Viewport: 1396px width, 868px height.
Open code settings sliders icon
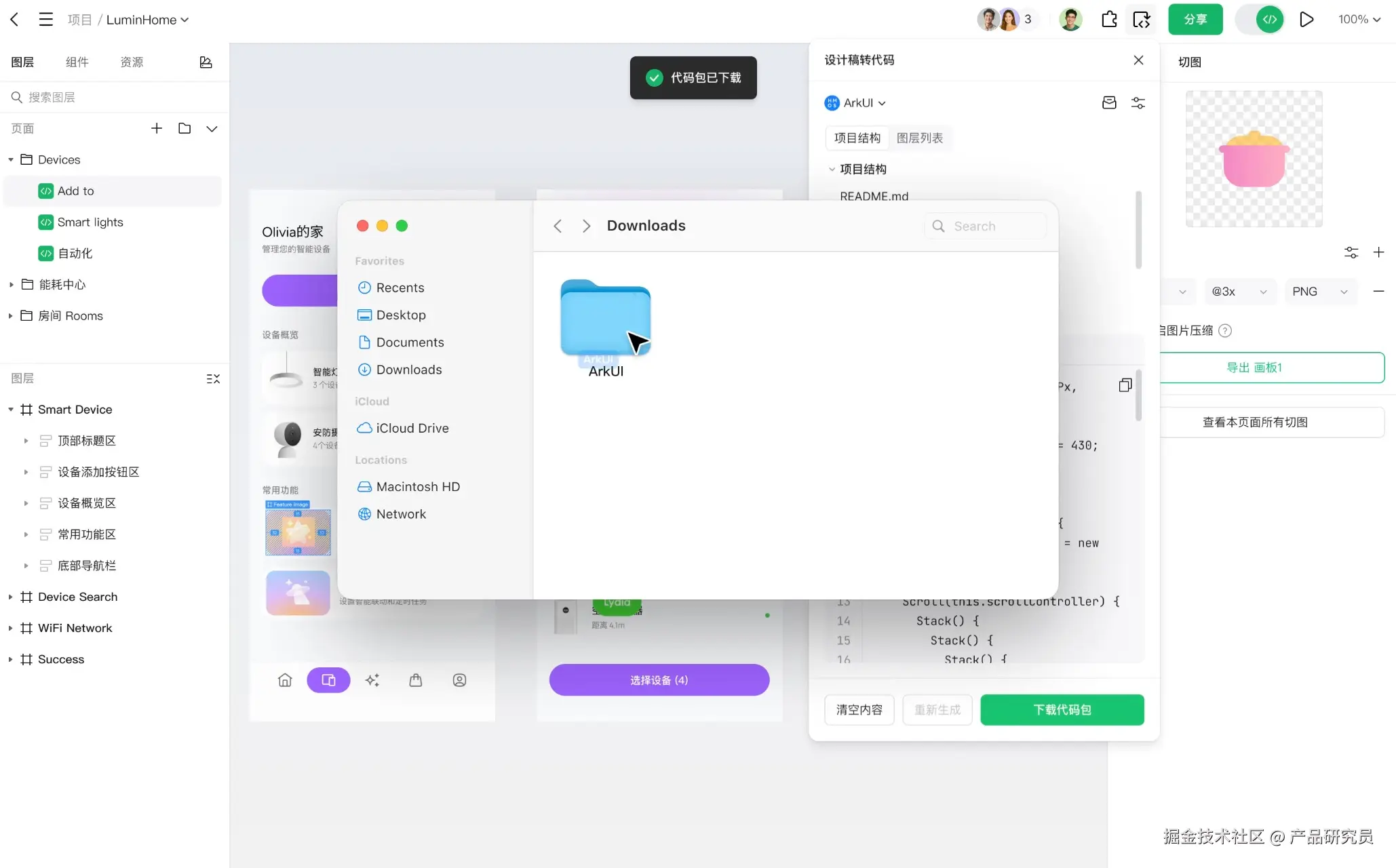1138,103
